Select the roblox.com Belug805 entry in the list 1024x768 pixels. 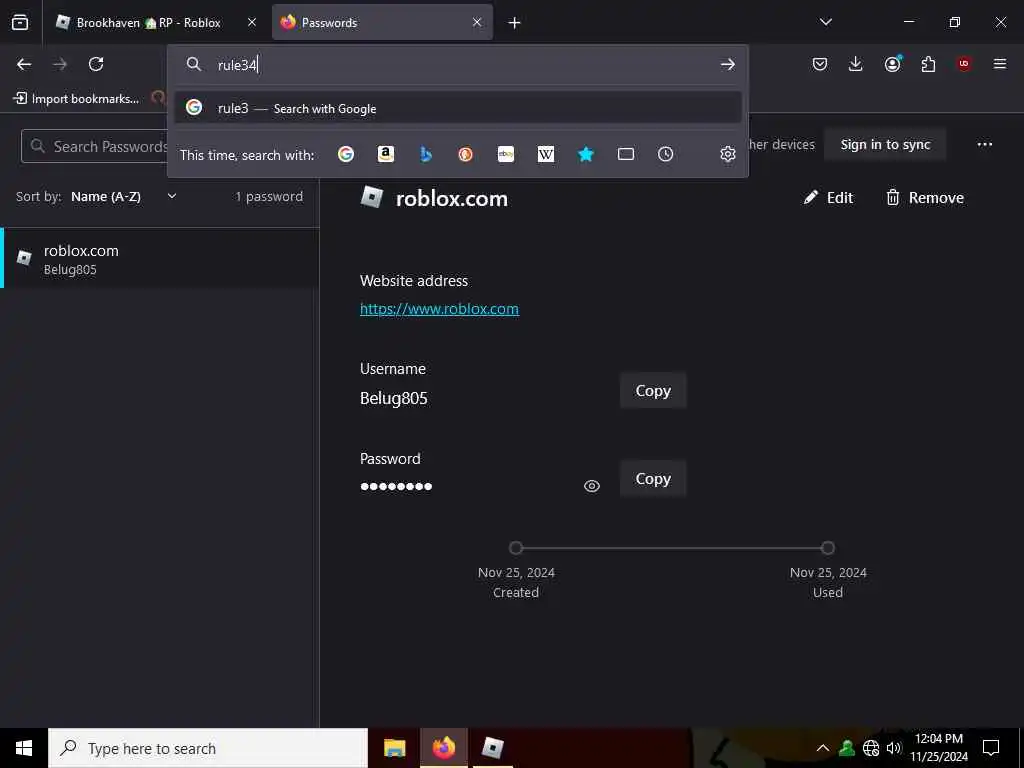pos(160,259)
